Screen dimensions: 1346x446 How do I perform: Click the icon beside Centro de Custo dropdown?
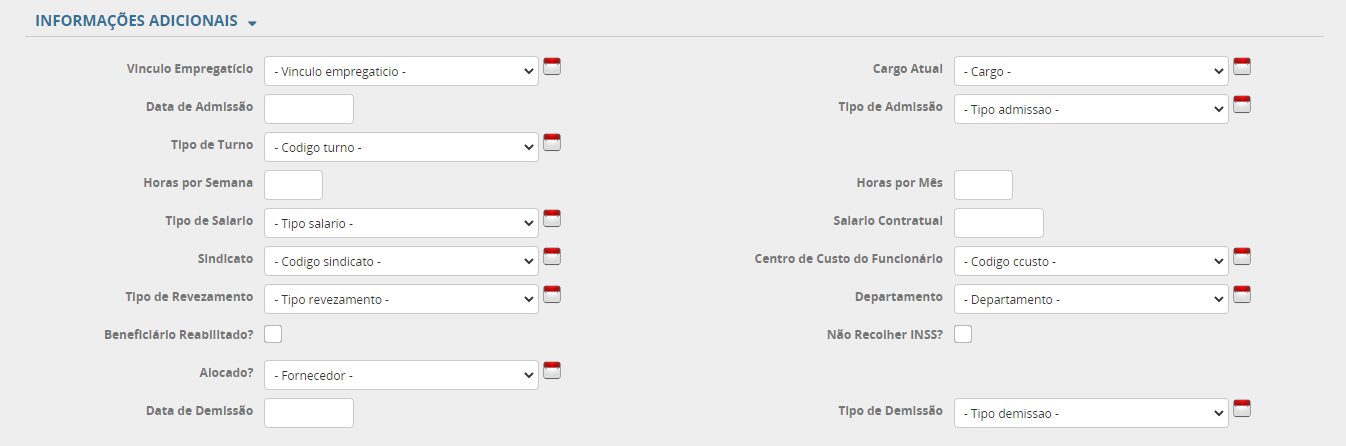(1242, 257)
